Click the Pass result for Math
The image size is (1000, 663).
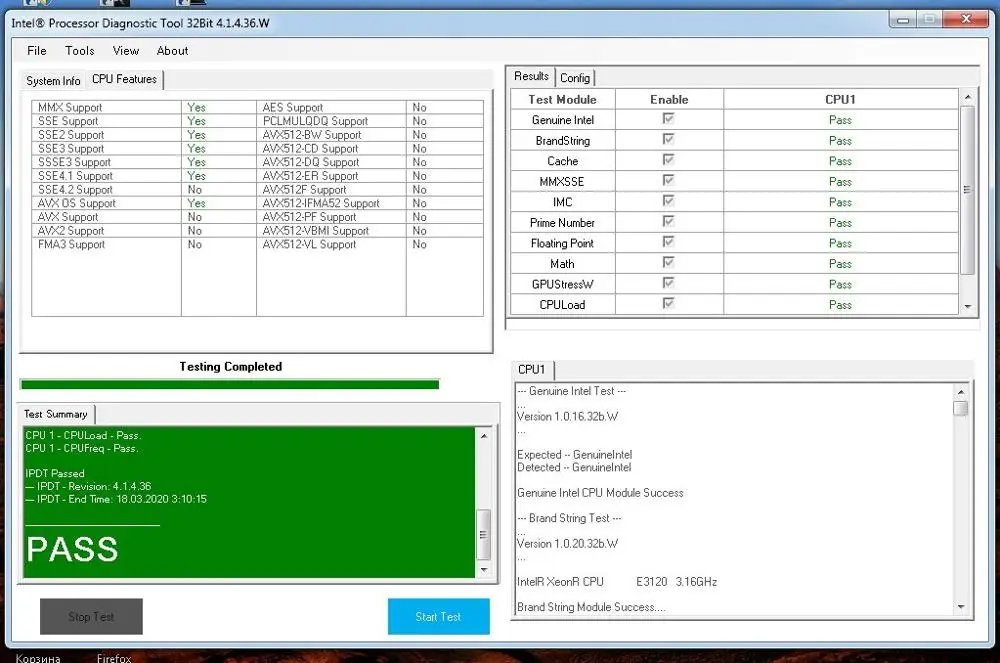840,264
